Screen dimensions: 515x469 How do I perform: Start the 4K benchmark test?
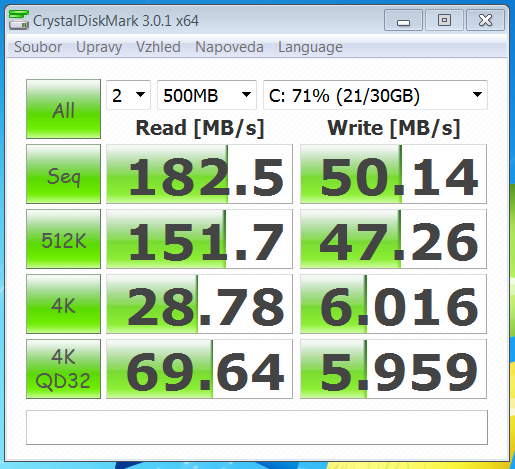click(63, 304)
